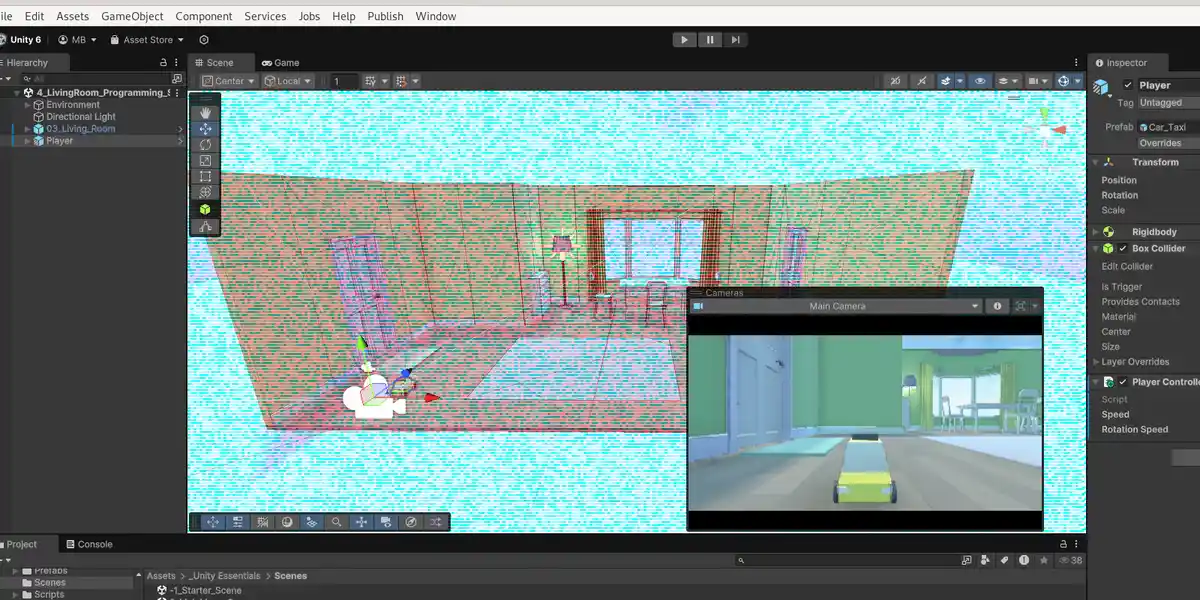Screen dimensions: 1200x600
Task: Open Hierarchy panel kebab menu
Action: click(x=178, y=62)
